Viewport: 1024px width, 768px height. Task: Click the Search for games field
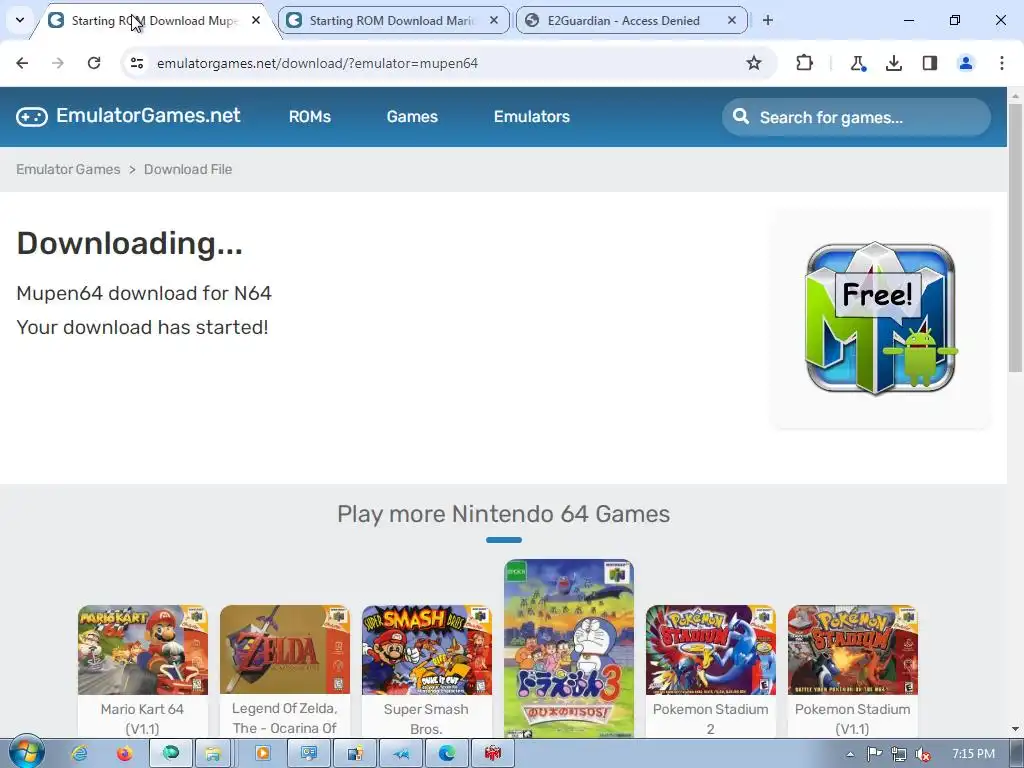click(856, 117)
